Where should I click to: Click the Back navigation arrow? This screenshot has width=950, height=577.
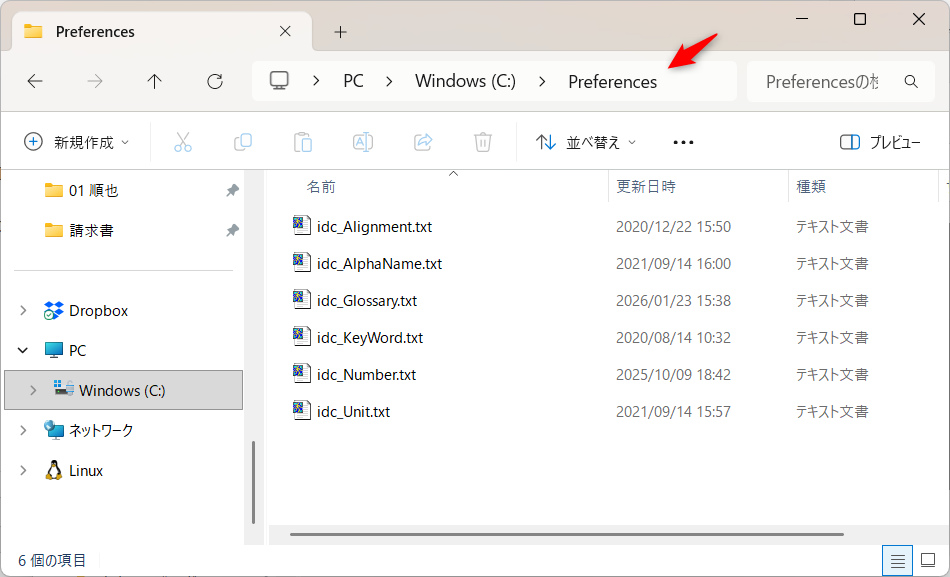(35, 82)
